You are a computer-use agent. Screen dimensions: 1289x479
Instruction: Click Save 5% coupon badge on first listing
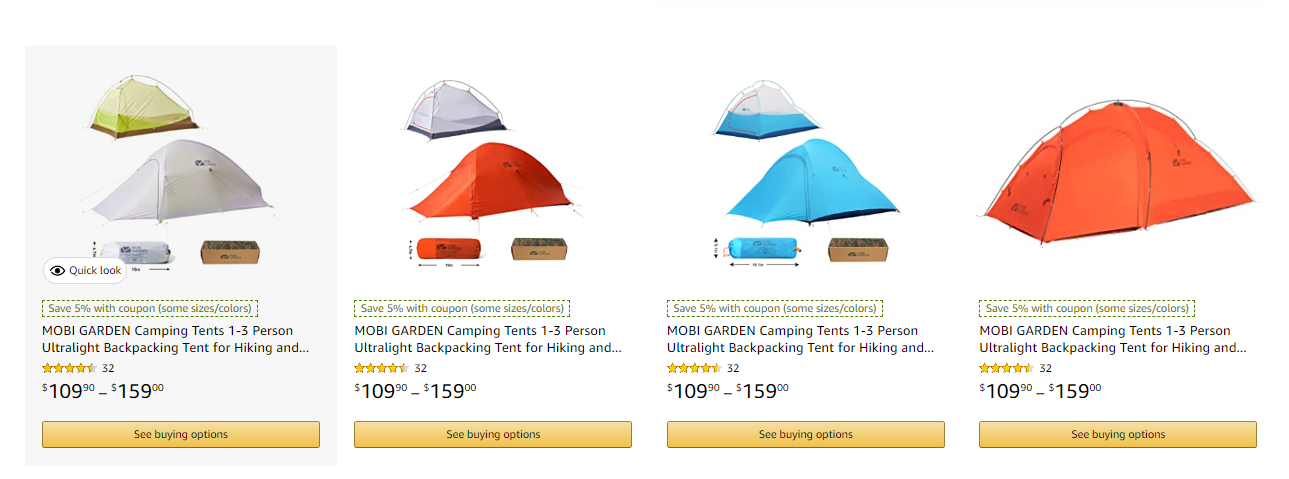pyautogui.click(x=150, y=309)
